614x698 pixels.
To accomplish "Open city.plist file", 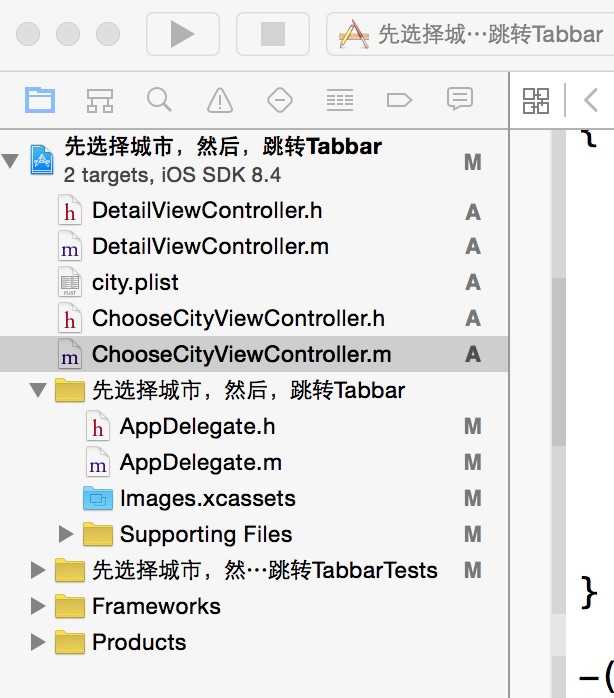I will click(x=135, y=282).
